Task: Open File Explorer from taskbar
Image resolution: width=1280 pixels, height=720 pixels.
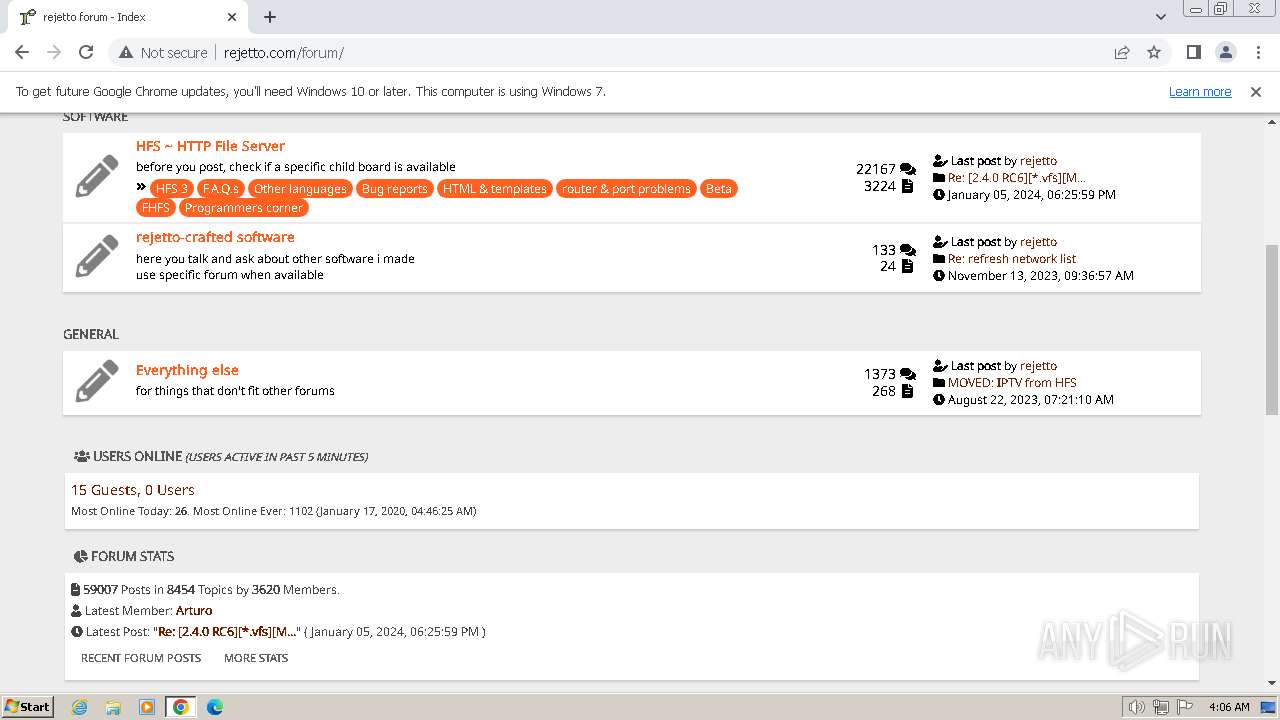Action: [x=113, y=707]
